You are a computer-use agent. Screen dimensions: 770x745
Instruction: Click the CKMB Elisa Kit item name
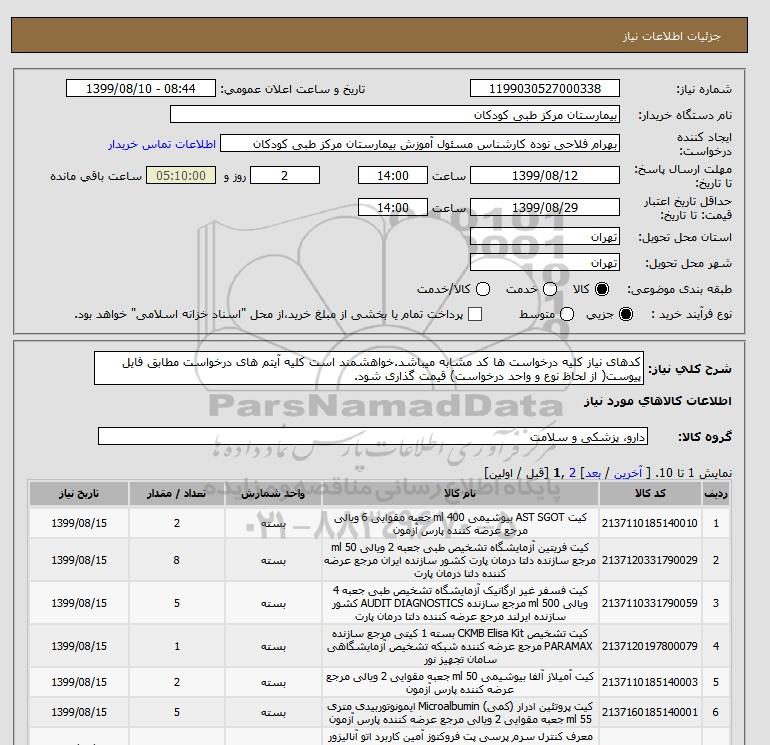pos(460,646)
